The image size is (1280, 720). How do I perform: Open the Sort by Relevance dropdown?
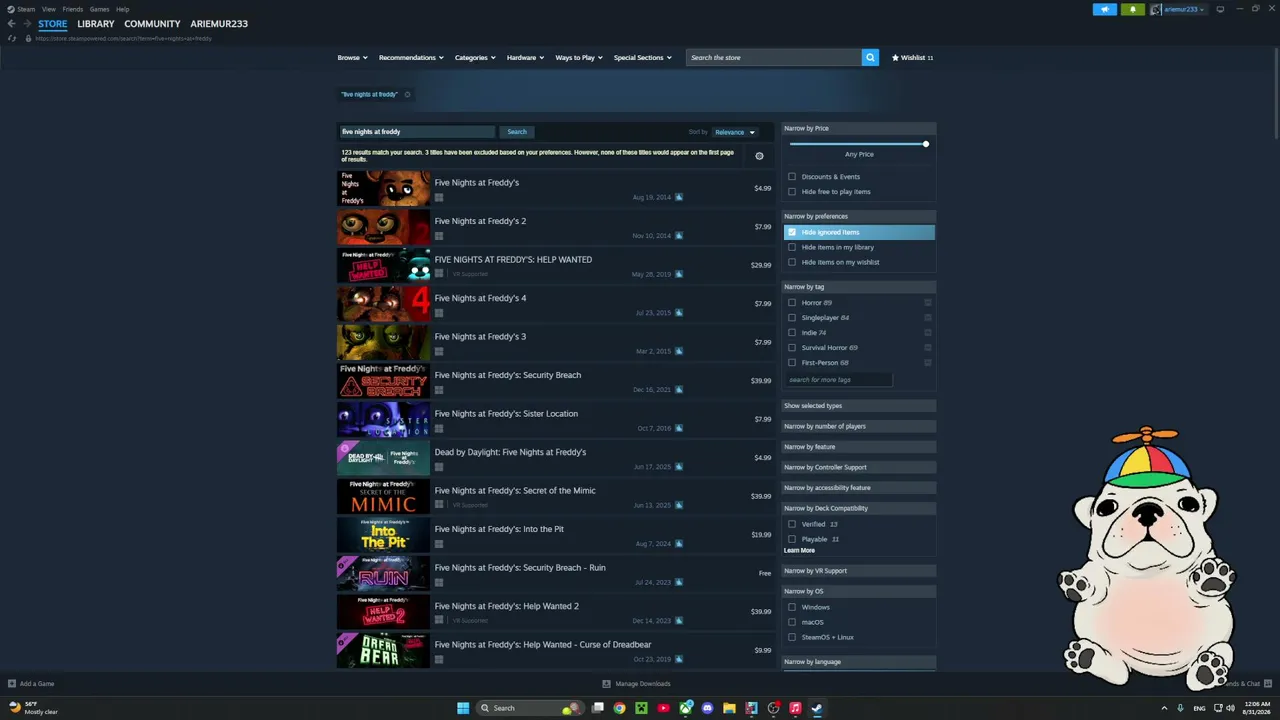click(735, 132)
